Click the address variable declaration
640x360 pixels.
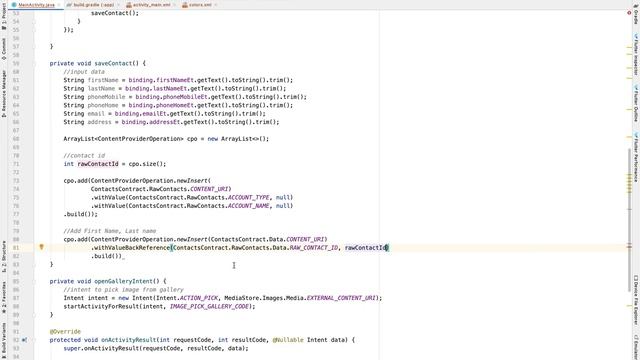99,122
